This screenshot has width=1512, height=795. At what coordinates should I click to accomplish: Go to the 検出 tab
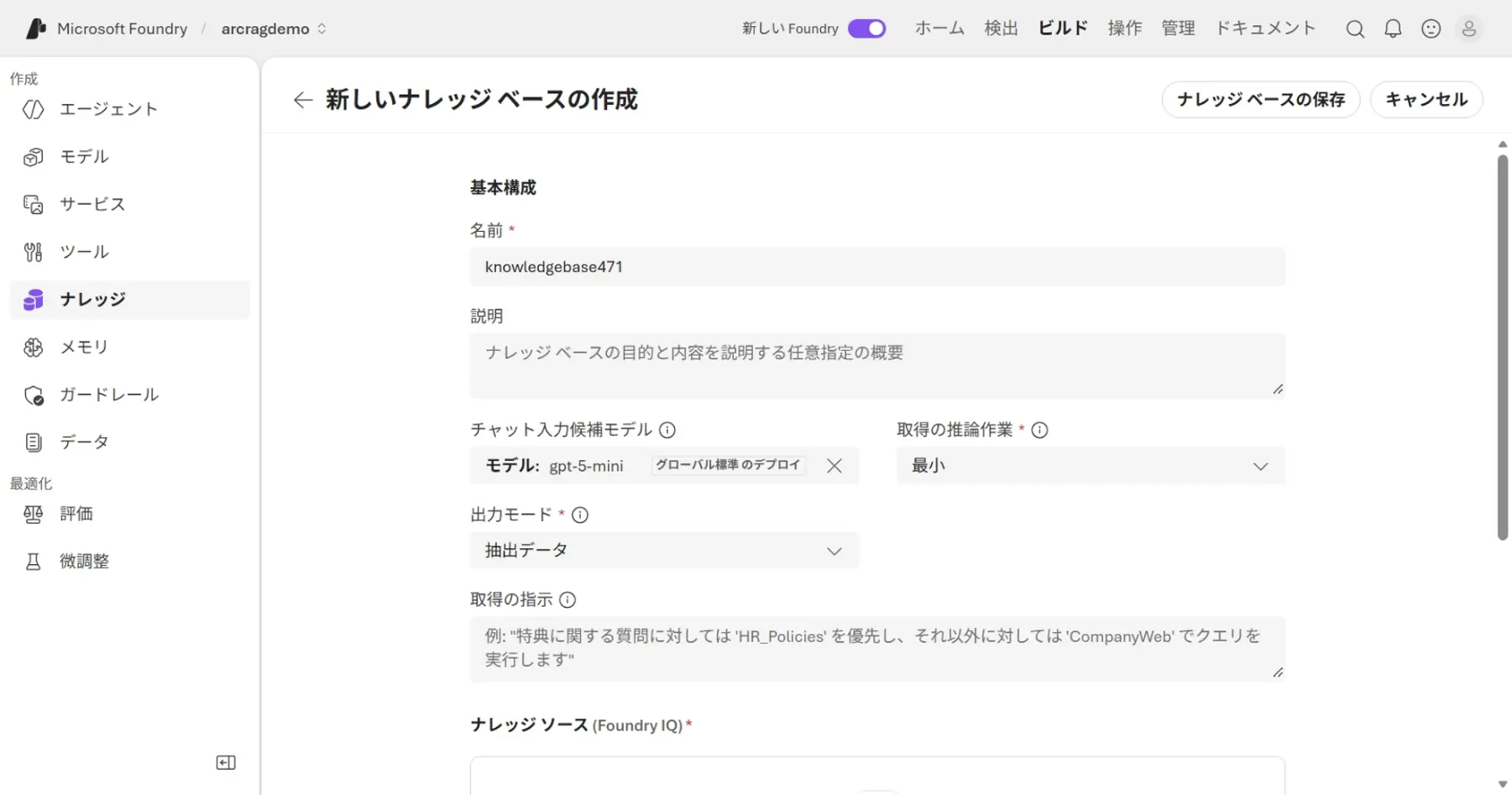[x=1001, y=29]
